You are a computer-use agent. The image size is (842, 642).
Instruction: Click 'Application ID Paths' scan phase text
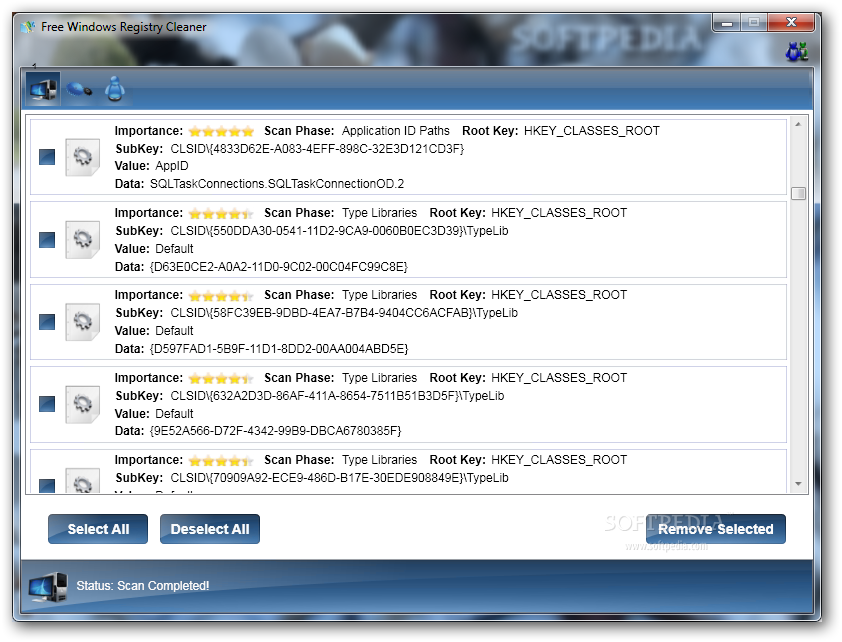tap(396, 131)
